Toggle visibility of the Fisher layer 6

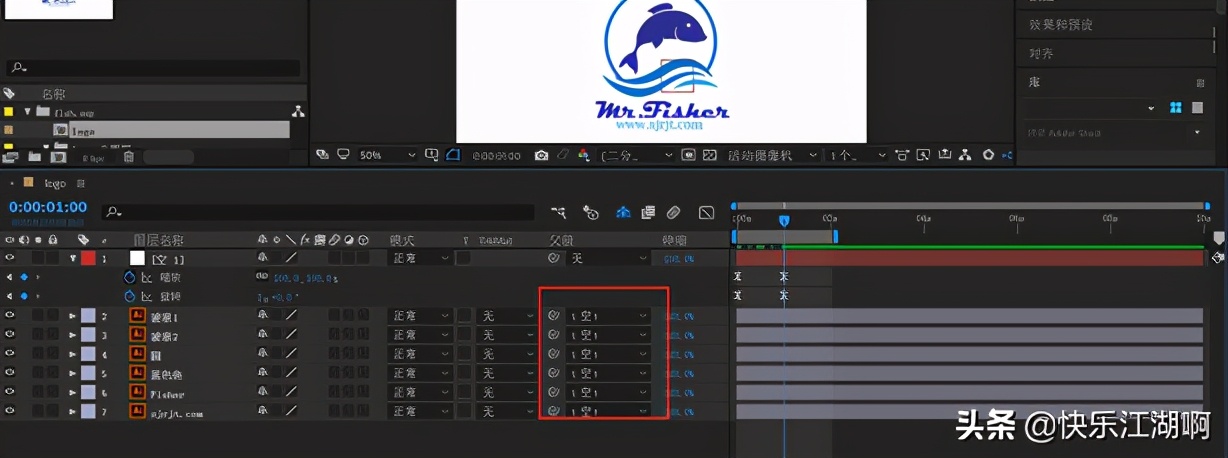(10, 392)
